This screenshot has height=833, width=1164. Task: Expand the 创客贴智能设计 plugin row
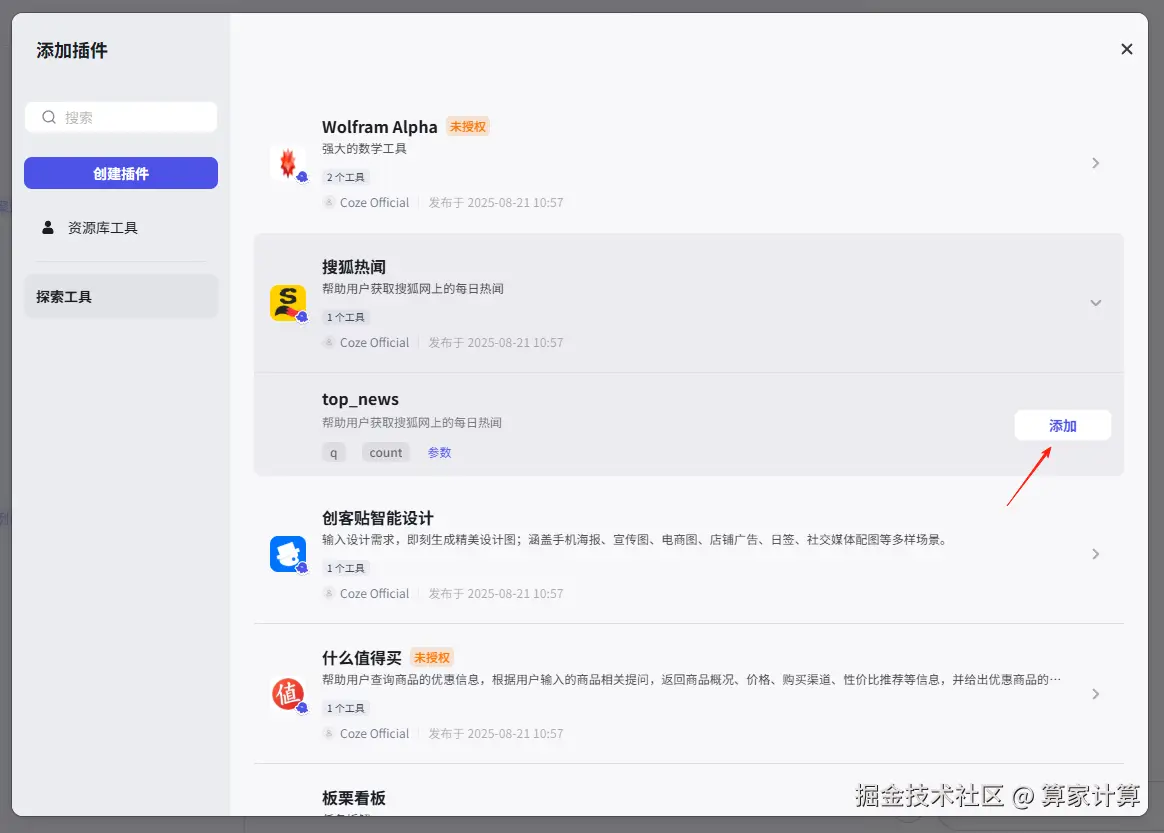click(x=1095, y=554)
